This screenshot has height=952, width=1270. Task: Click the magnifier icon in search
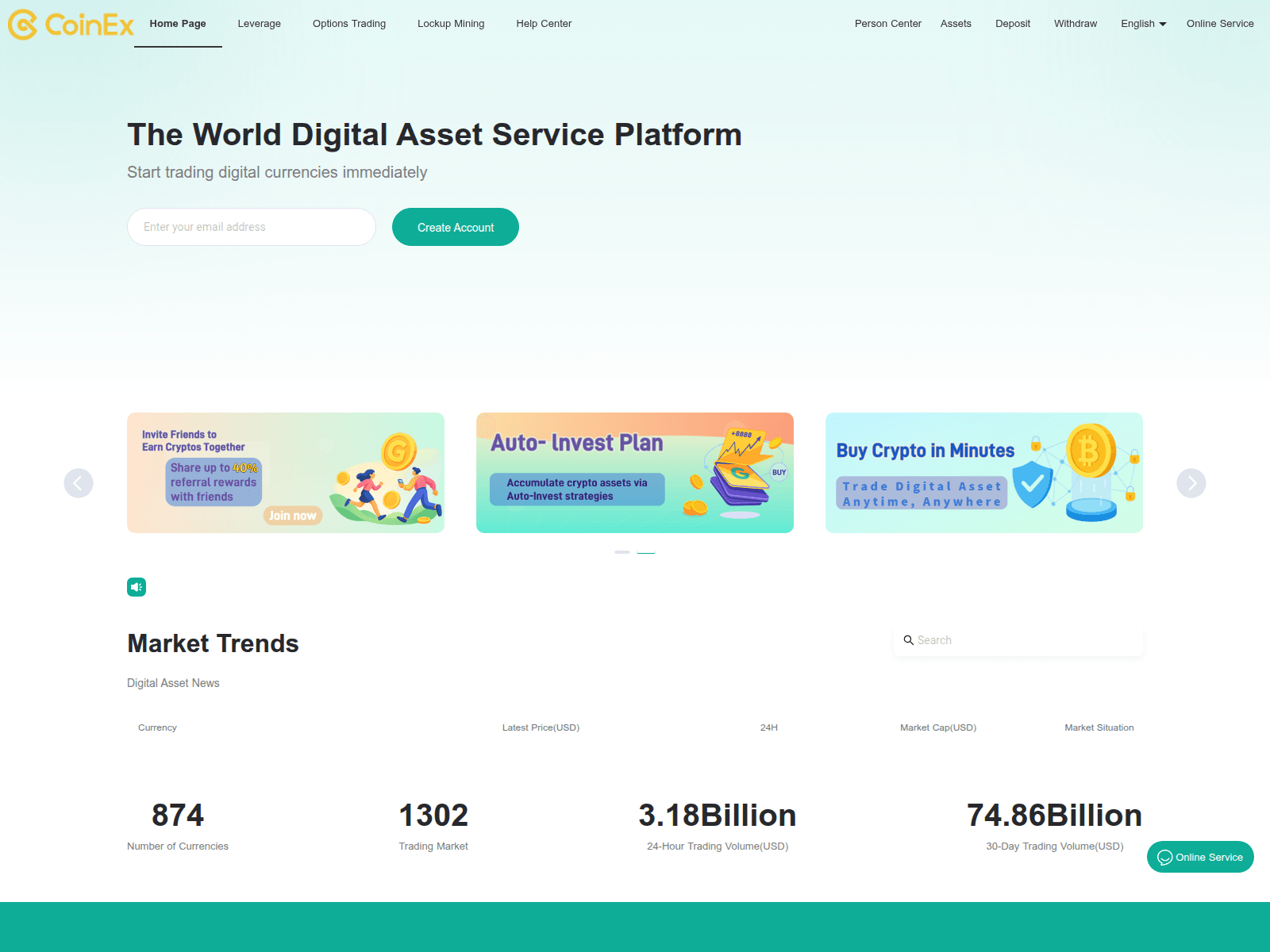[909, 640]
